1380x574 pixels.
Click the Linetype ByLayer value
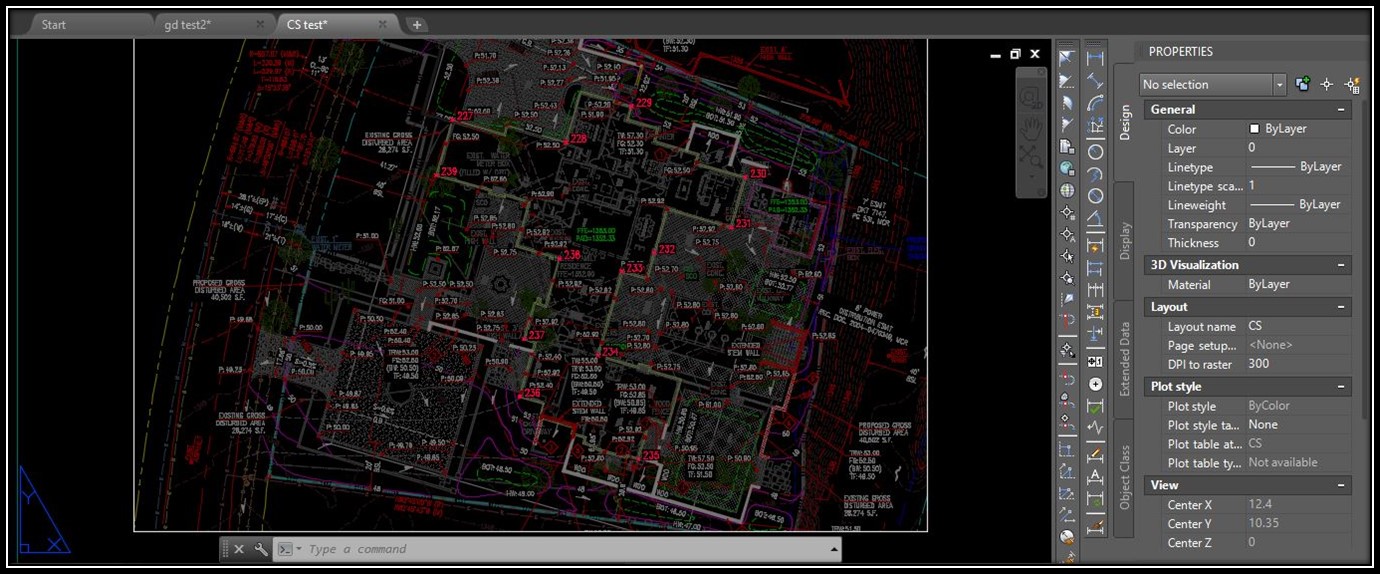1296,167
